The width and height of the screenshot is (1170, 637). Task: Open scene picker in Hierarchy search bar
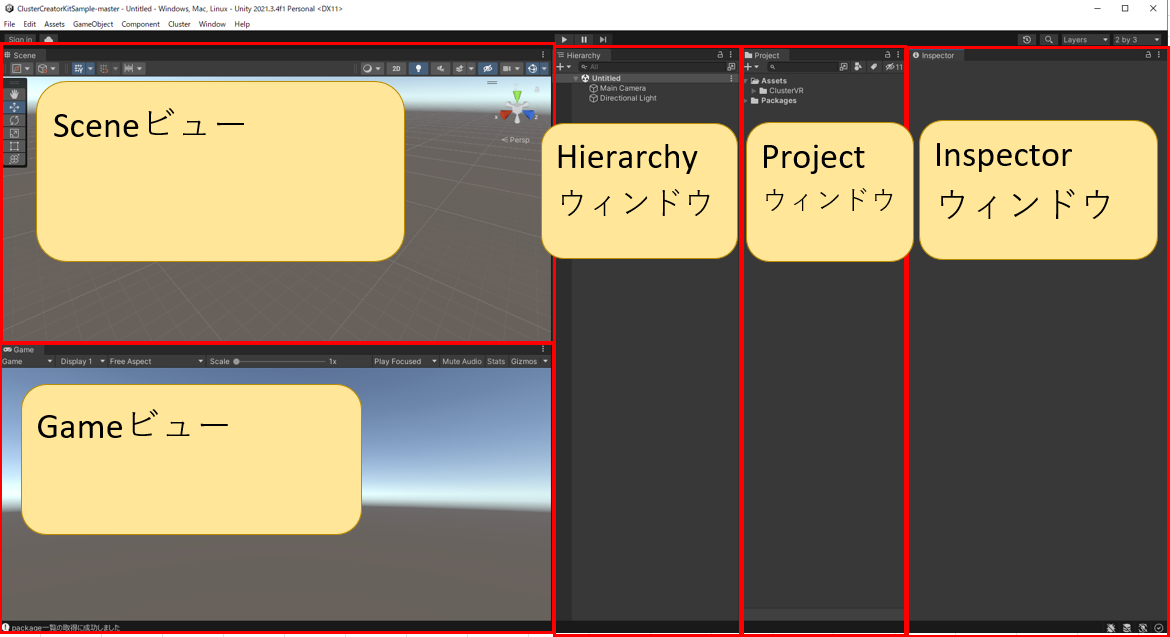point(731,67)
